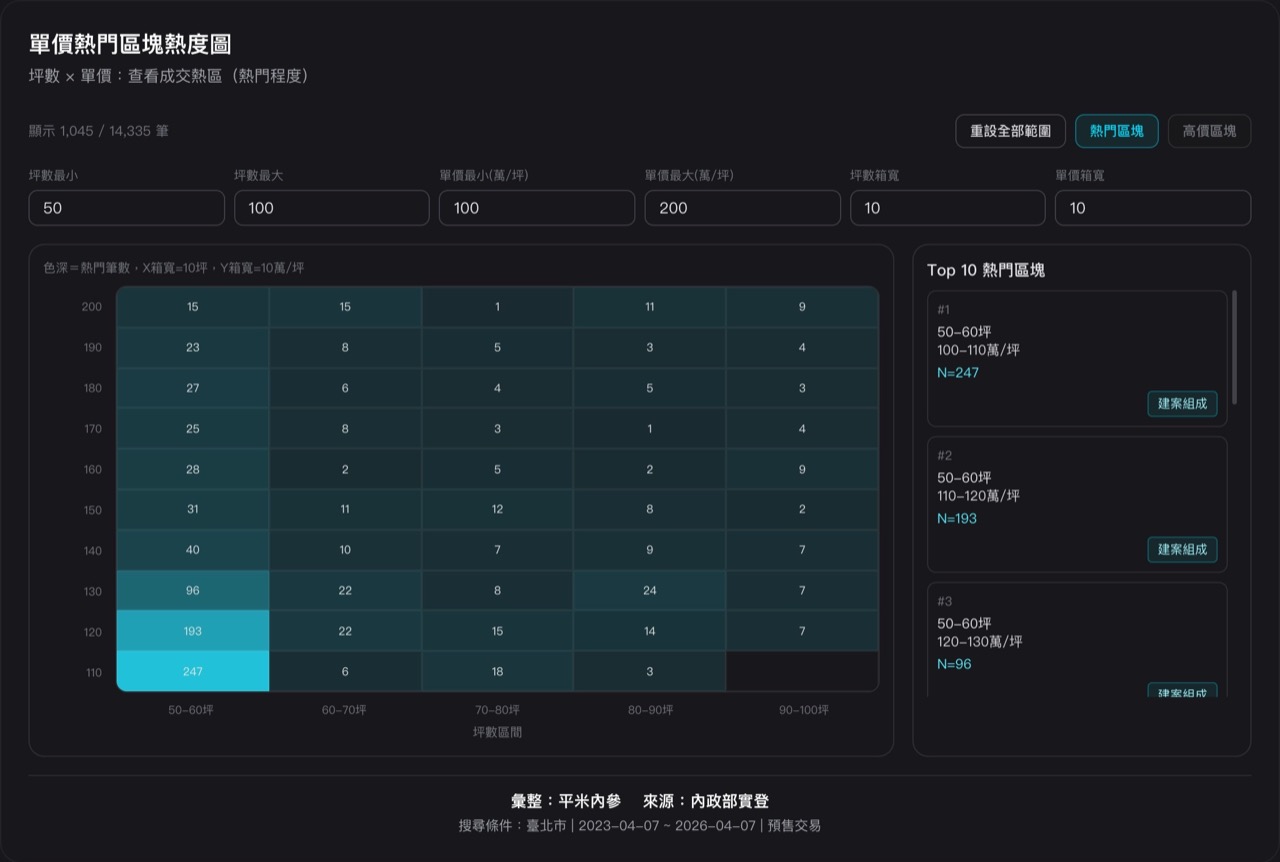Select the heatmap cell with value 193

pos(193,631)
